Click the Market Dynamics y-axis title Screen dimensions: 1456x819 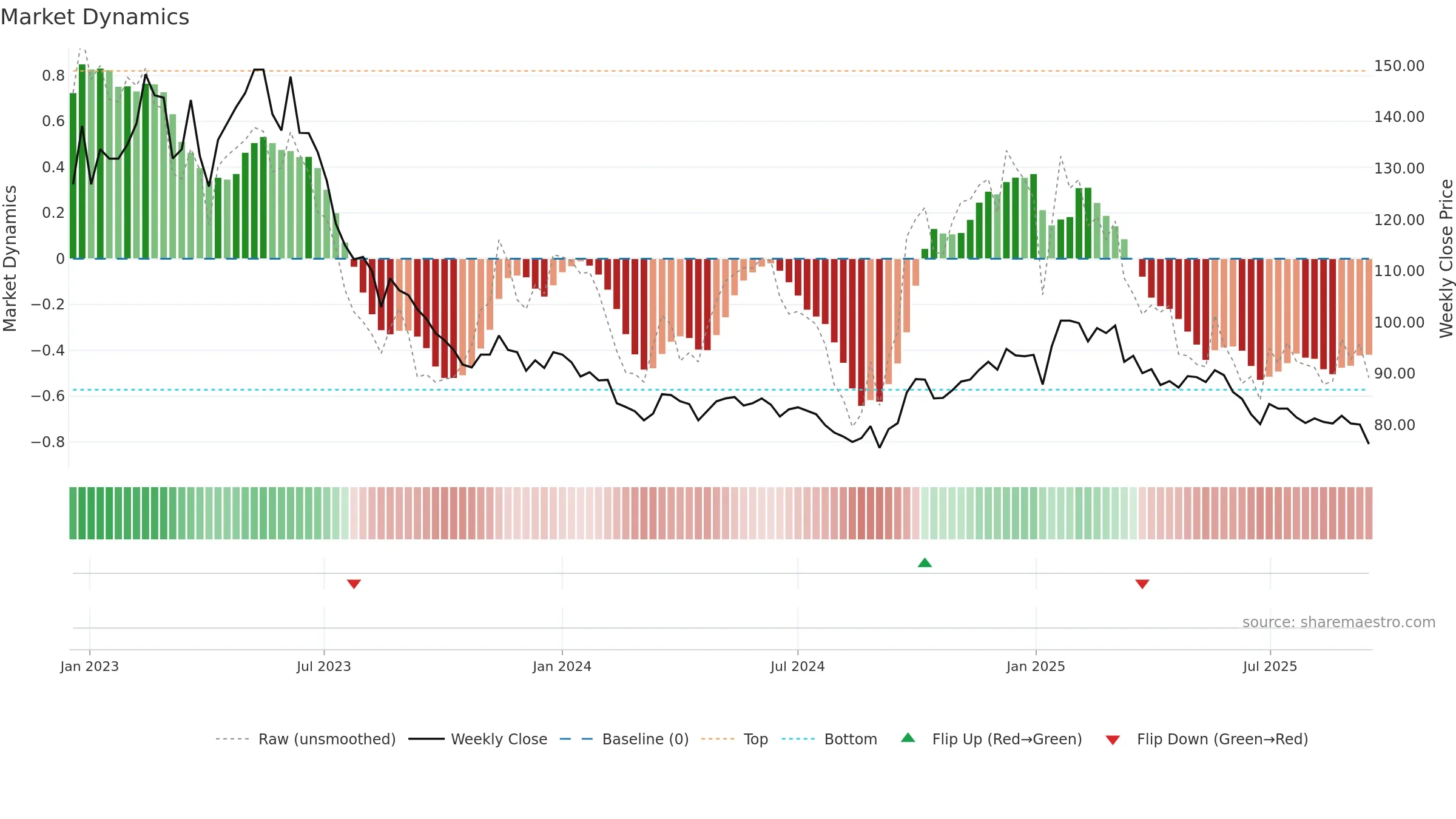click(x=10, y=258)
